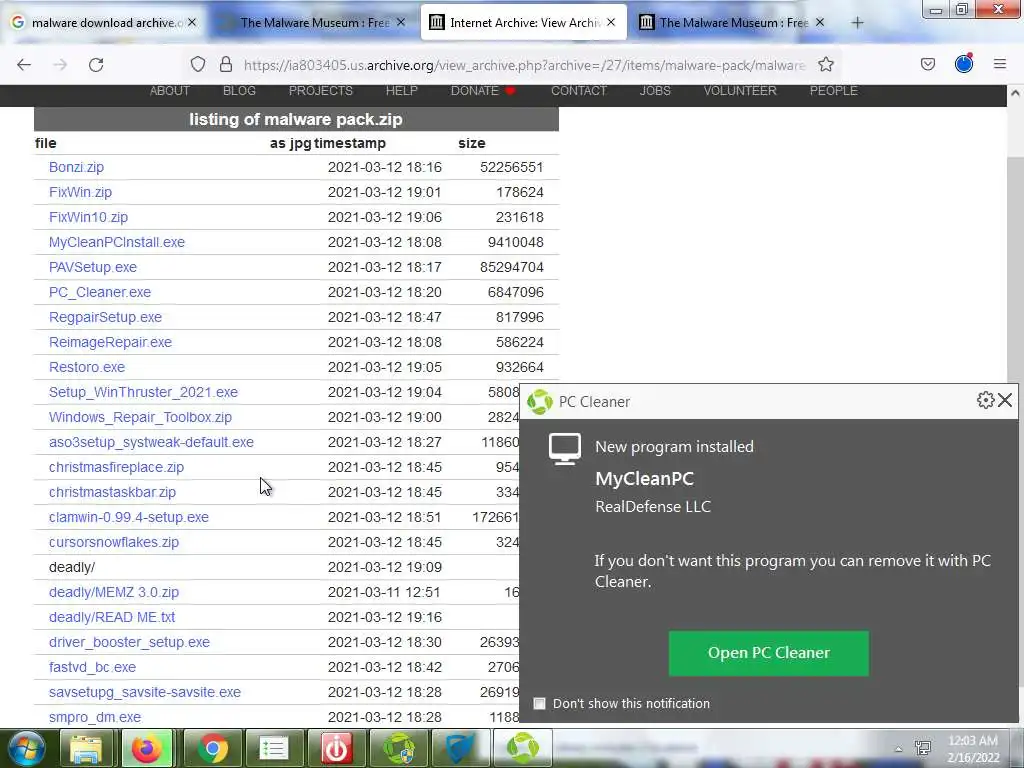Screen dimensions: 1024x768
Task: Go back with the browser back arrow
Action: 24,65
